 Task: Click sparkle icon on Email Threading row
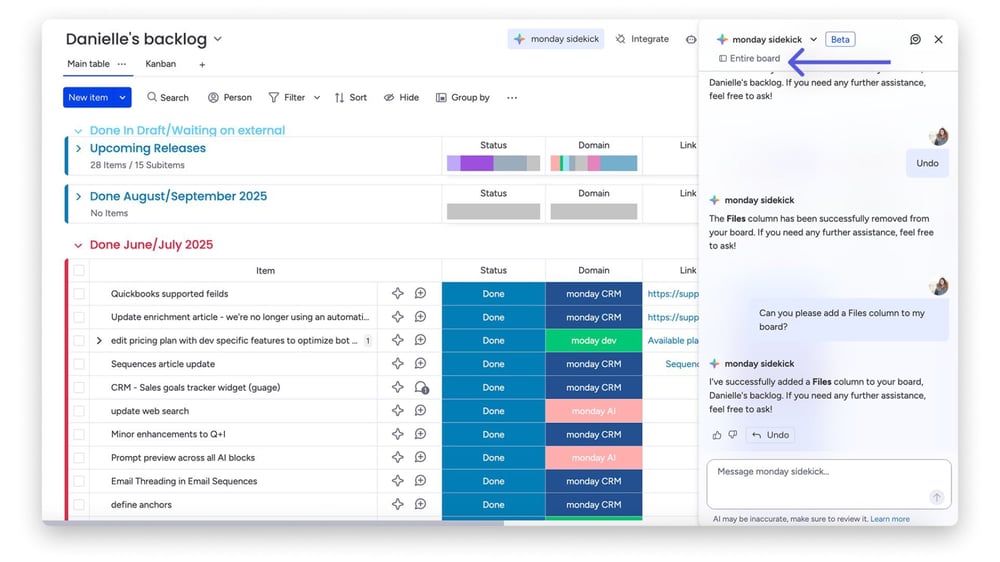pos(397,481)
